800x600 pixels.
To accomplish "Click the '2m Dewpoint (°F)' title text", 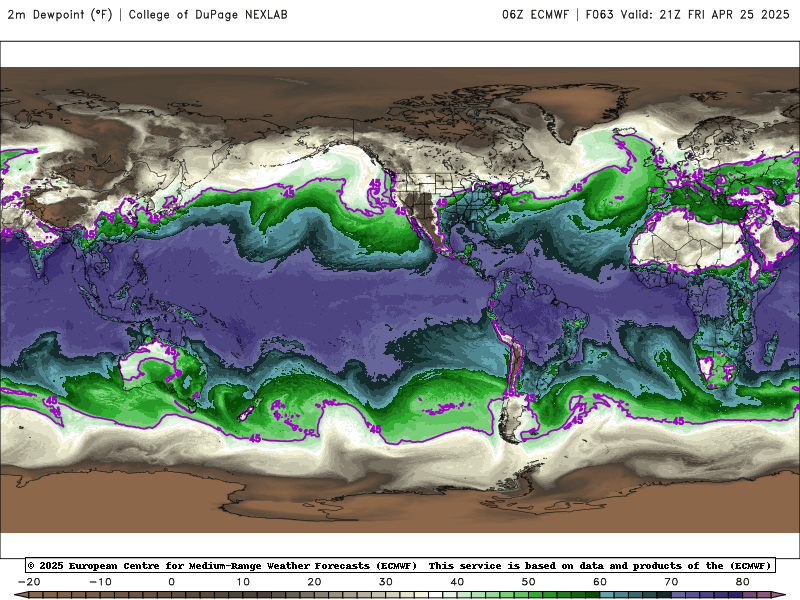I will [60, 14].
